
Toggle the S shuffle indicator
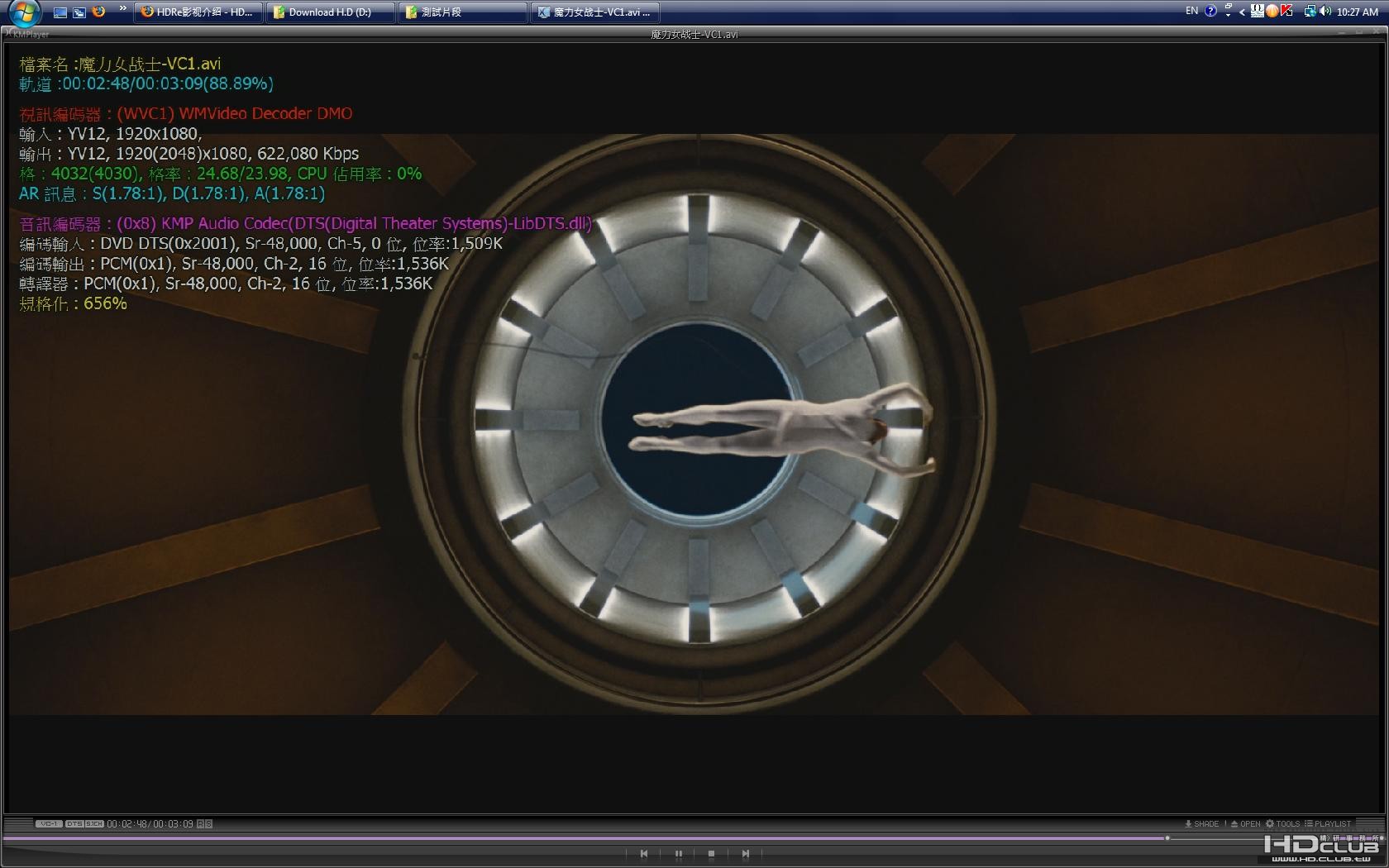[x=208, y=823]
